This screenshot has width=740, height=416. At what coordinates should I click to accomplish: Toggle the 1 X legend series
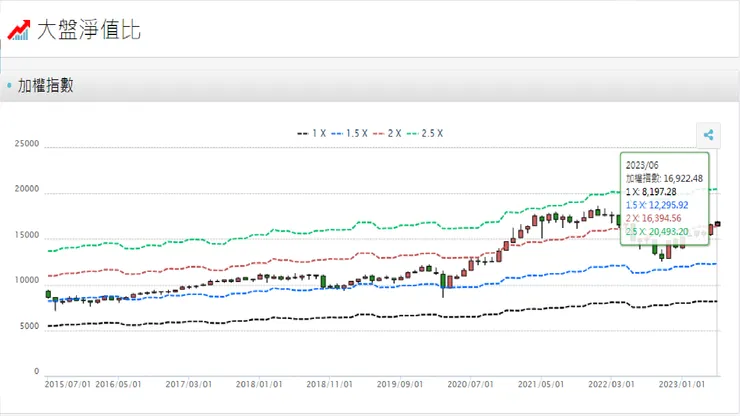pyautogui.click(x=313, y=133)
